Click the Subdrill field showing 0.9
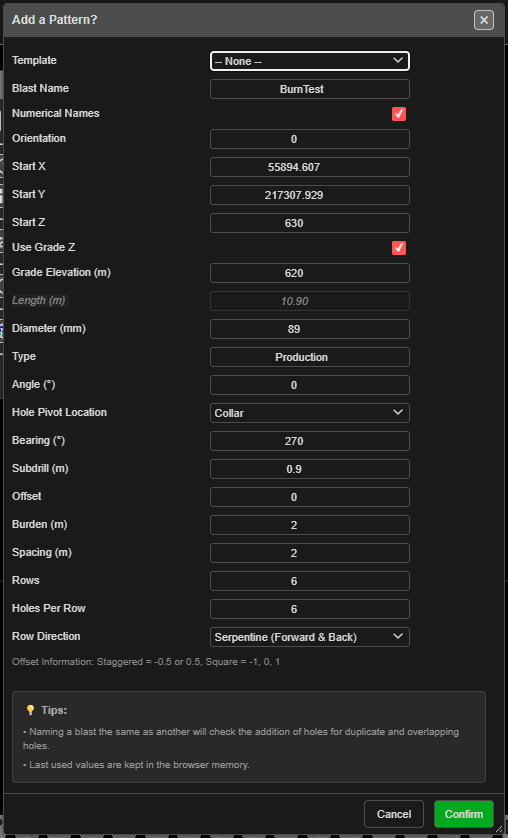The image size is (508, 838). [x=310, y=469]
